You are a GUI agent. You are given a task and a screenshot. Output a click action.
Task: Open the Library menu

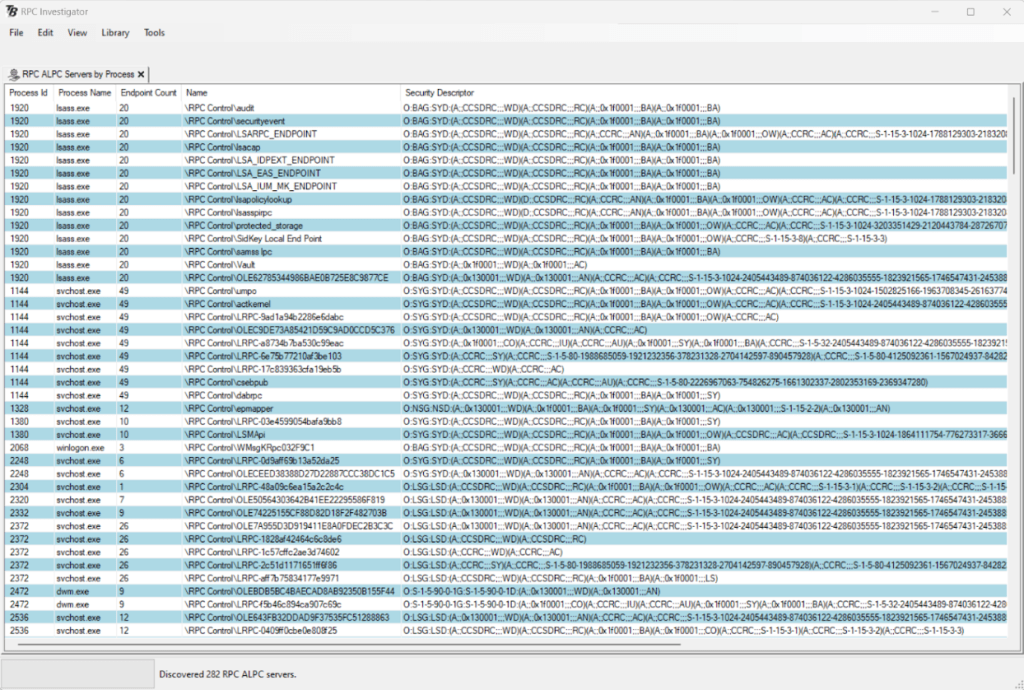115,33
